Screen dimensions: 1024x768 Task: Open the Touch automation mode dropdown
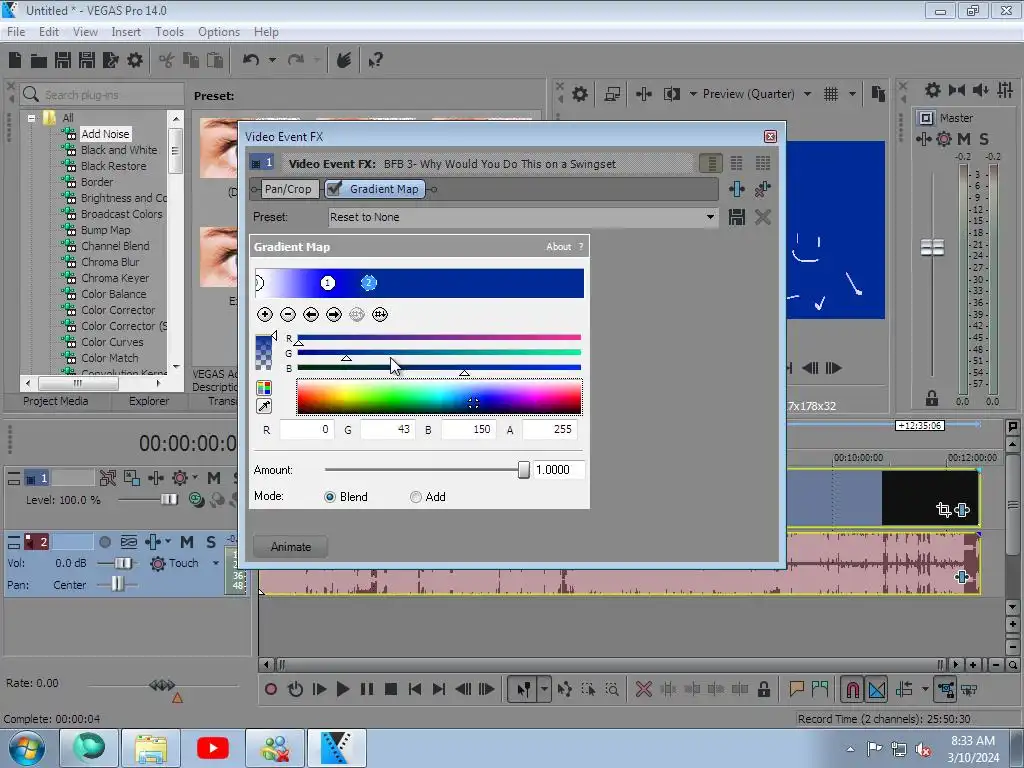pyautogui.click(x=216, y=563)
